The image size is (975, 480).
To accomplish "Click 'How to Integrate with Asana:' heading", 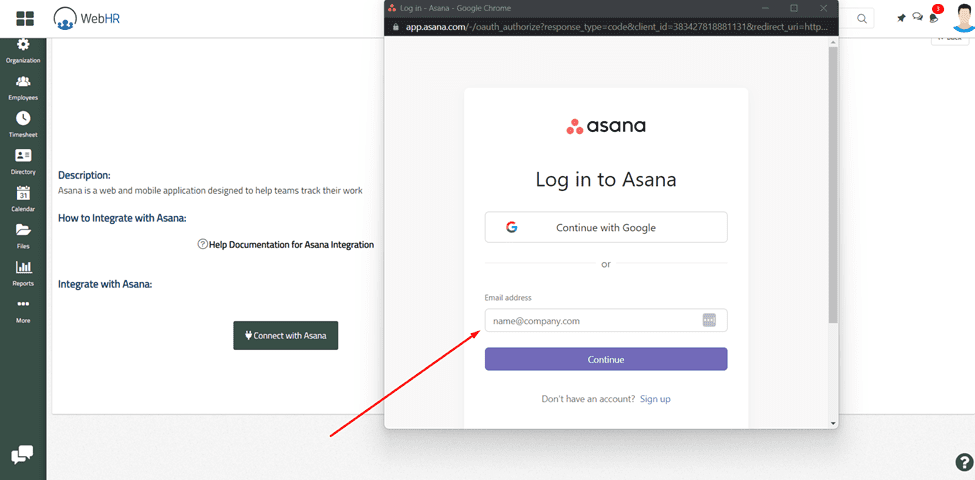I will (122, 218).
